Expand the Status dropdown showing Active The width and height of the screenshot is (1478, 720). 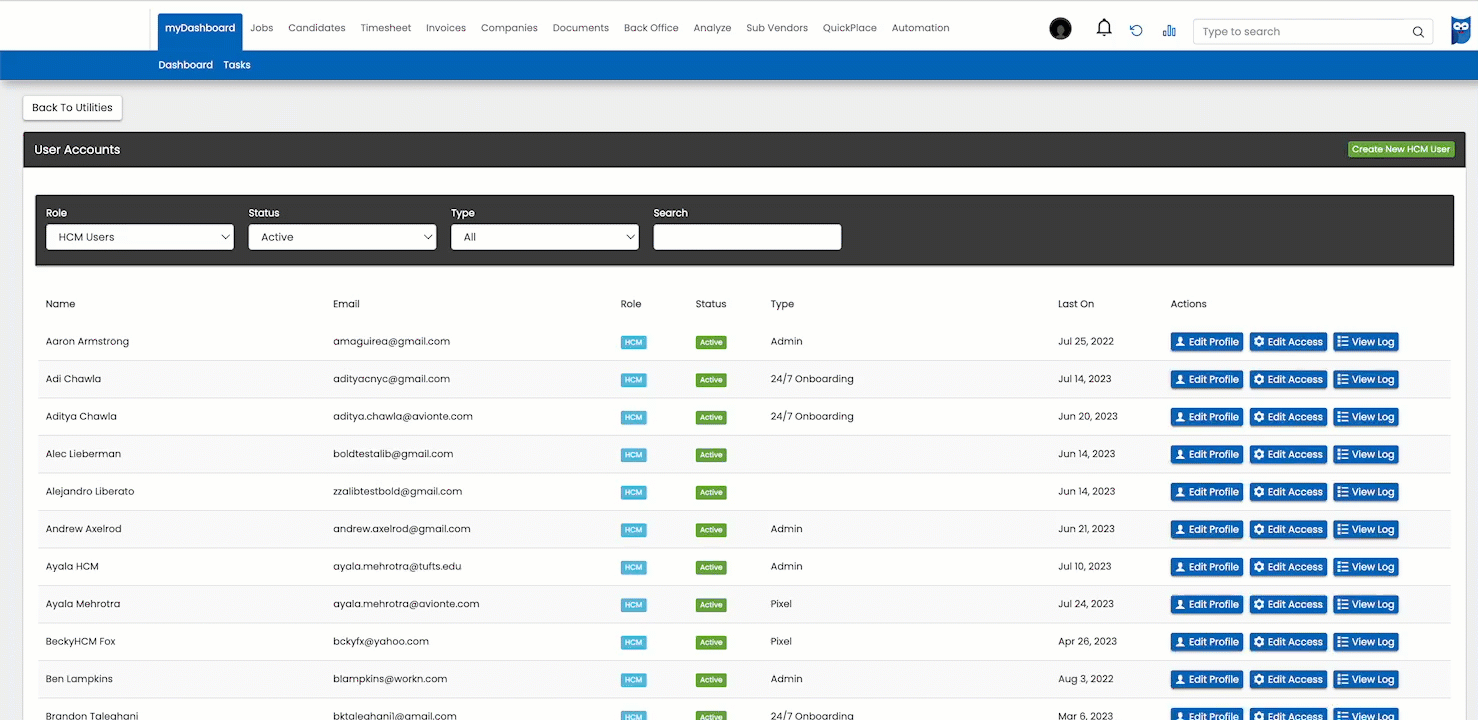tap(342, 237)
